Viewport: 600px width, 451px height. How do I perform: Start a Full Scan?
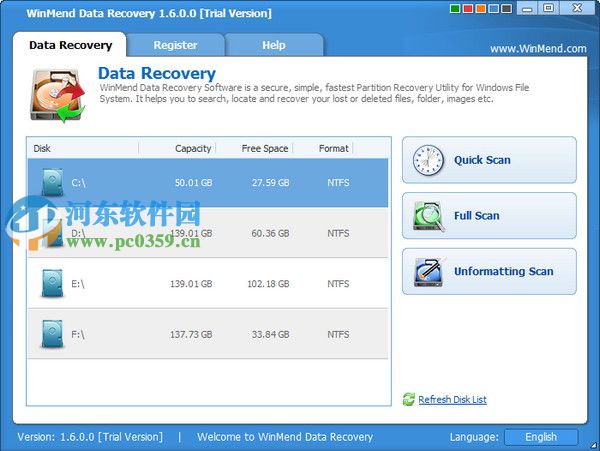(489, 216)
